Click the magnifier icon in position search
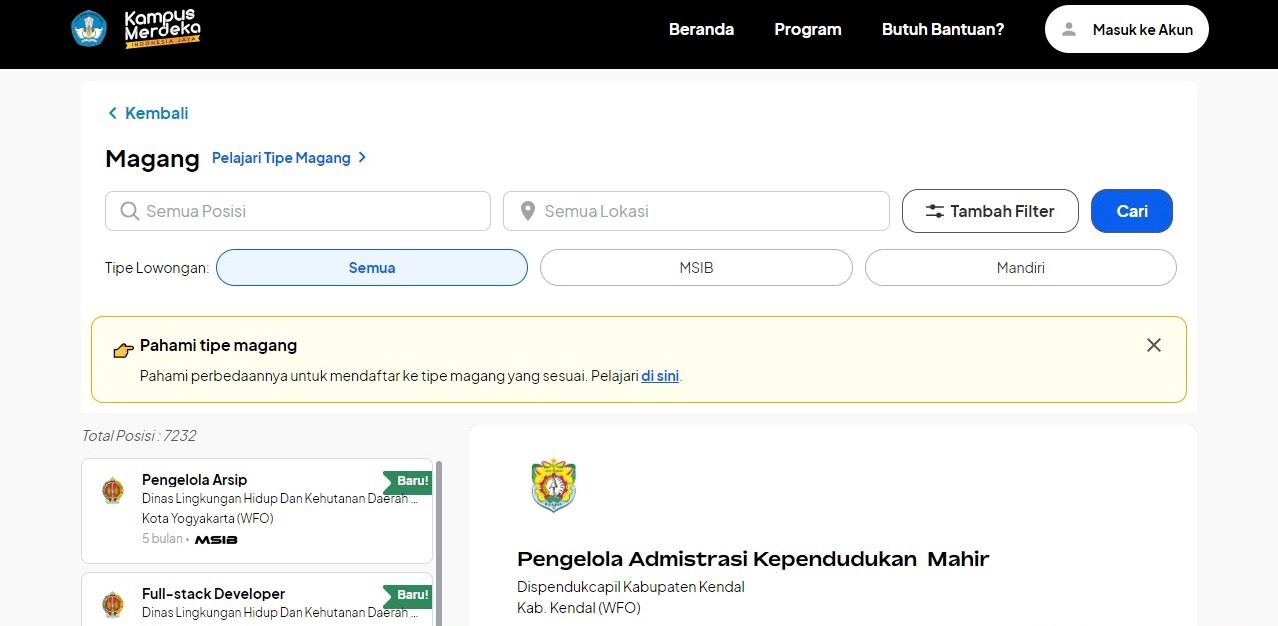This screenshot has height=626, width=1278. click(x=129, y=211)
